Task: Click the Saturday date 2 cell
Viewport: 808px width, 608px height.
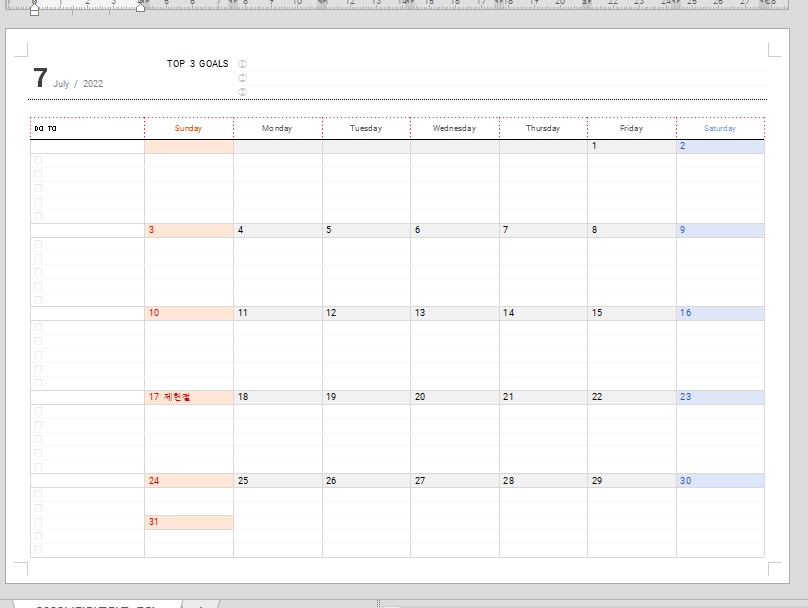Action: pos(720,146)
